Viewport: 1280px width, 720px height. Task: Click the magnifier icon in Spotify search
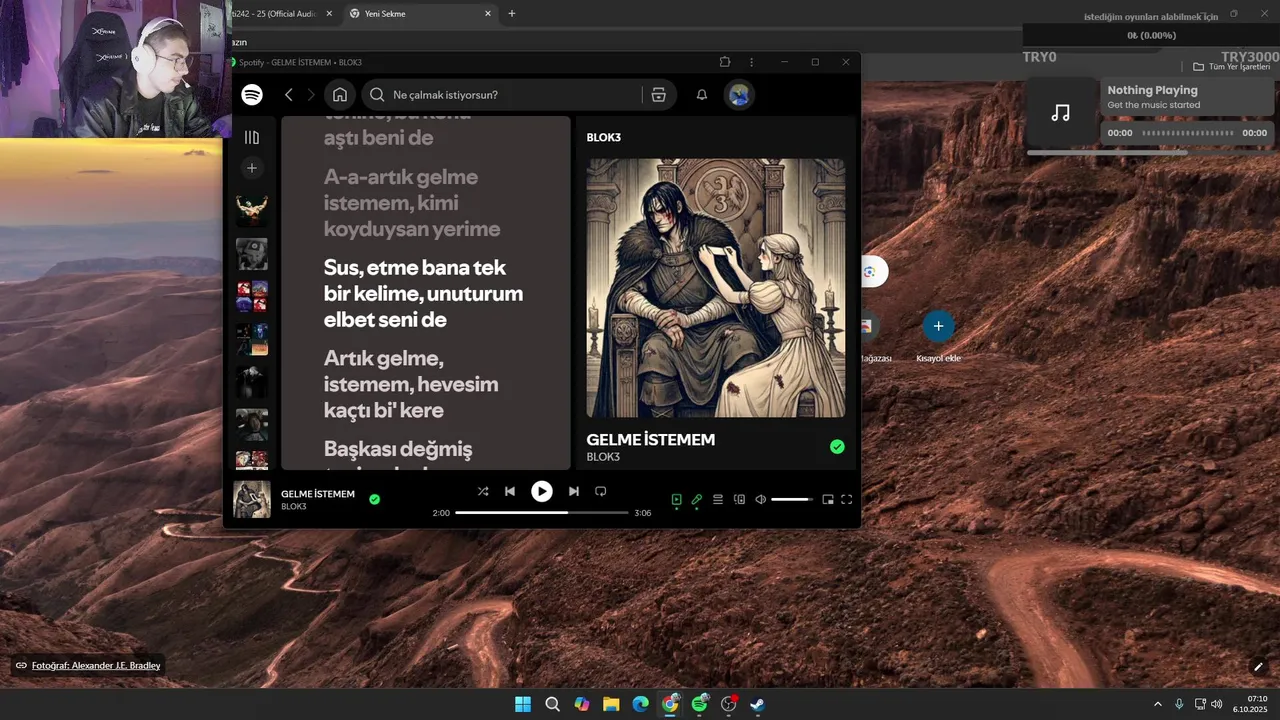pyautogui.click(x=377, y=94)
